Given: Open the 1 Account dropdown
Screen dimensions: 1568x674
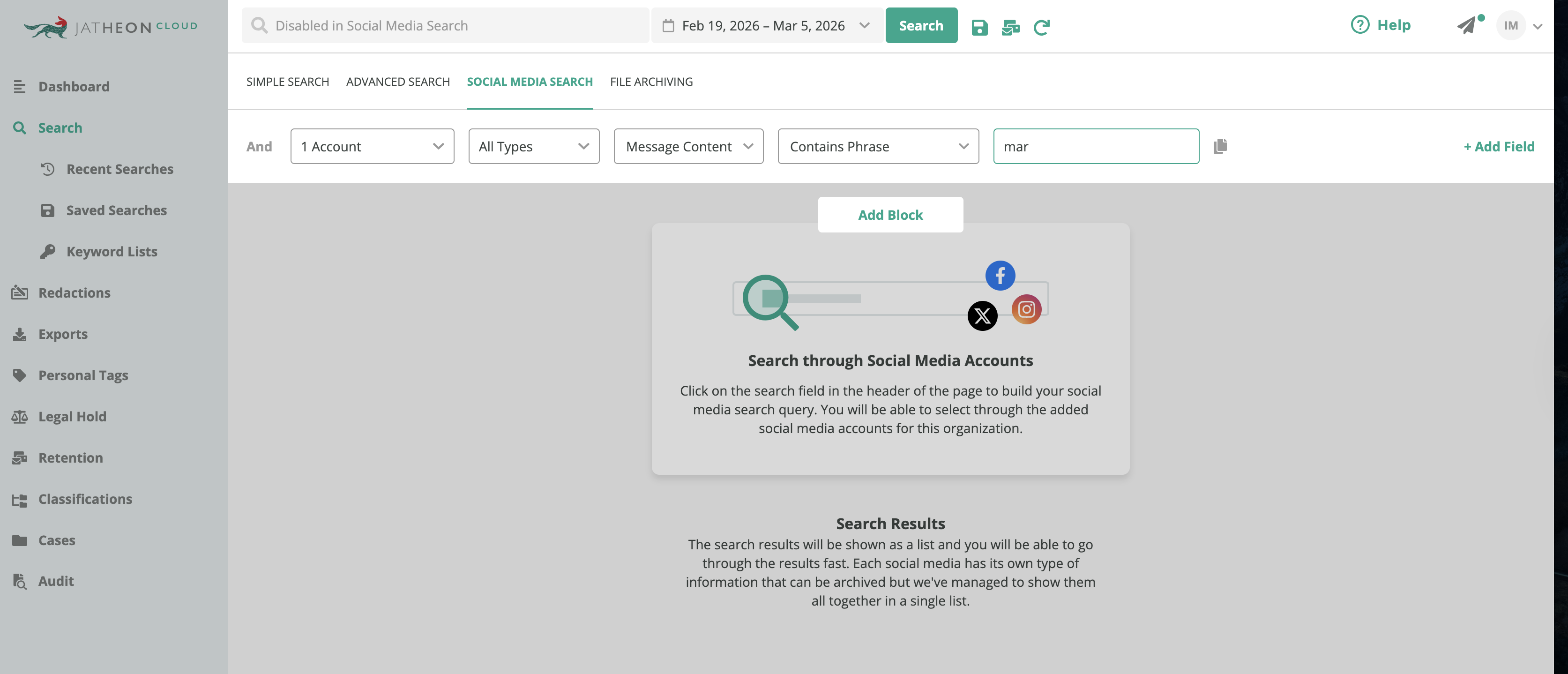Looking at the screenshot, I should [372, 146].
